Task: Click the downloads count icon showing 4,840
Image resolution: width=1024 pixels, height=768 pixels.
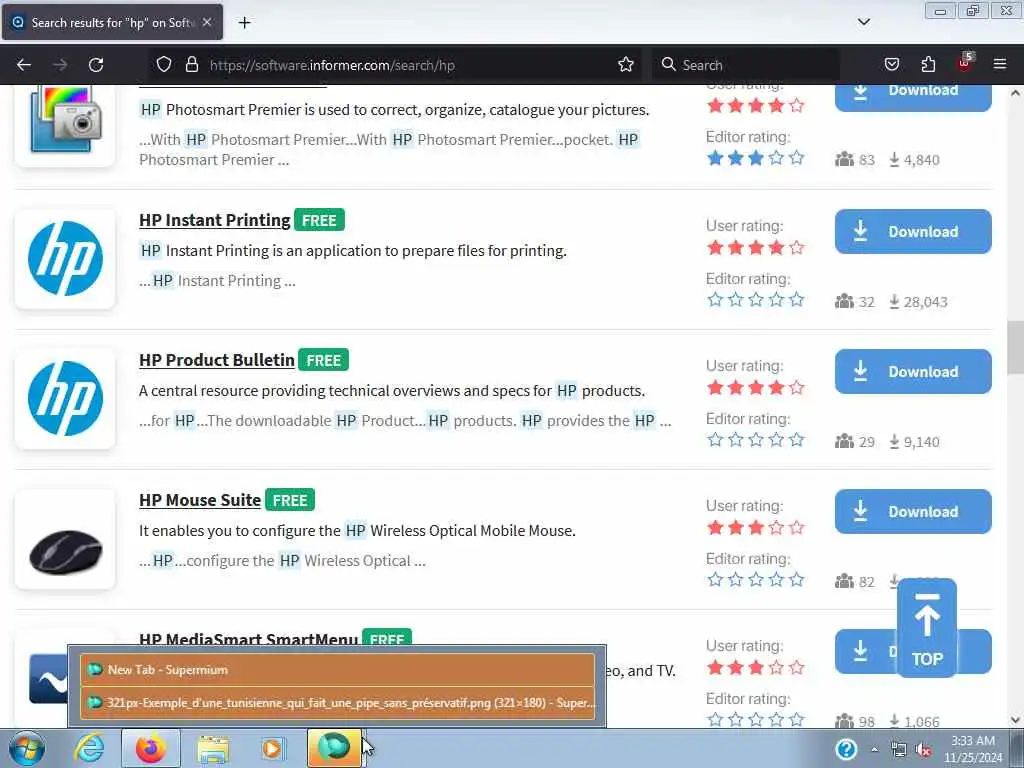Action: click(x=894, y=159)
